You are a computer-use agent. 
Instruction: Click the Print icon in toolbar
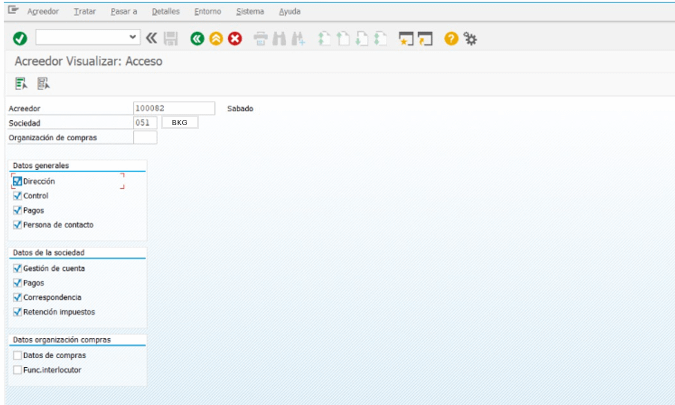(x=261, y=38)
